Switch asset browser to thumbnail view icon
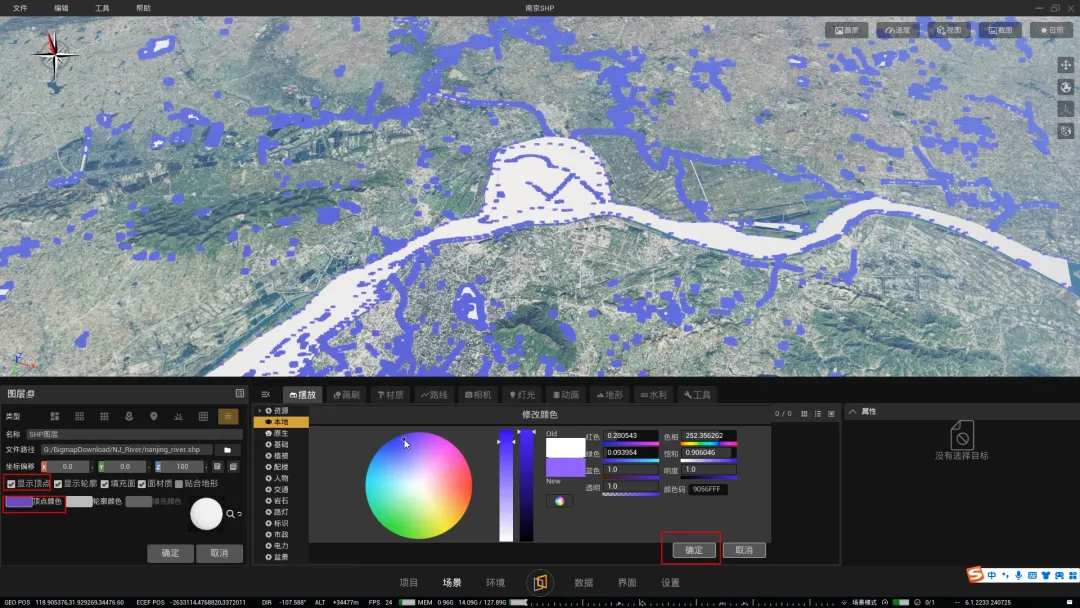Screen dimensions: 1080x608 (831, 414)
